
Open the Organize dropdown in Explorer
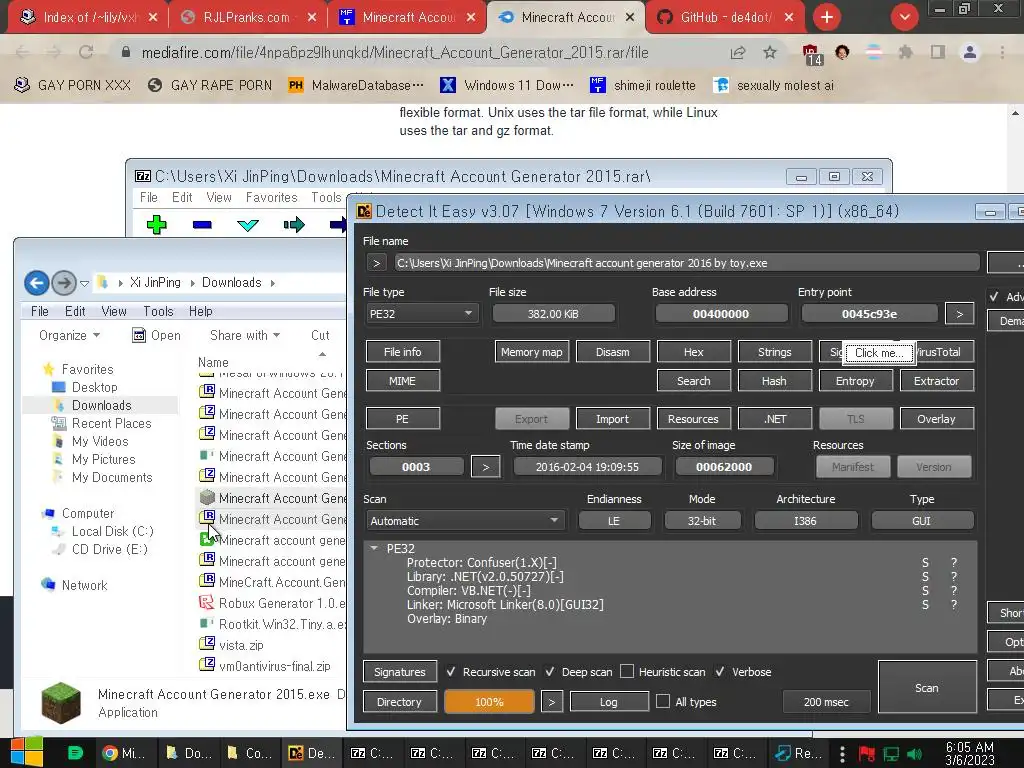69,335
